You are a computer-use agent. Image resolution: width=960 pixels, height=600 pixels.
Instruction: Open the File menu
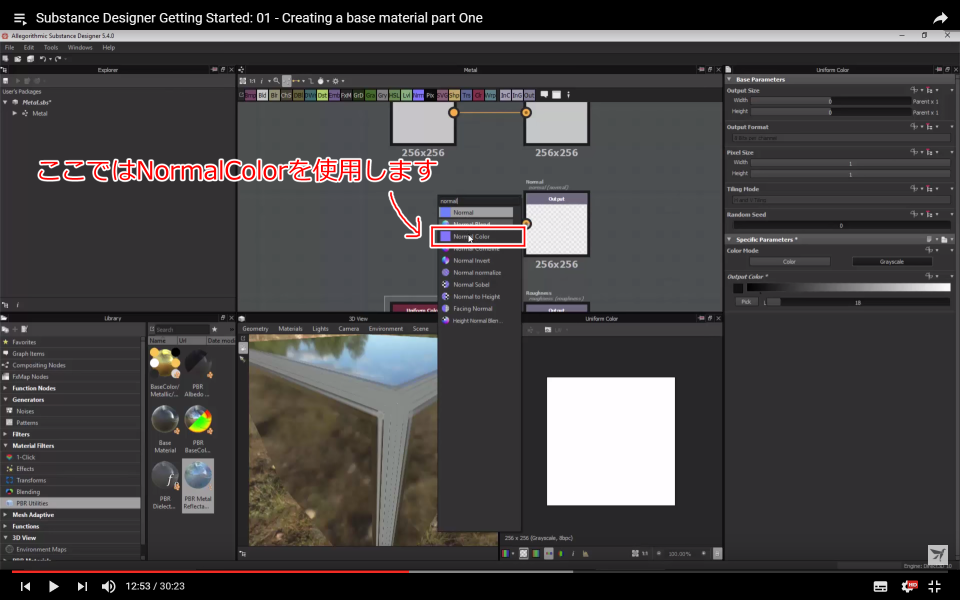point(9,47)
